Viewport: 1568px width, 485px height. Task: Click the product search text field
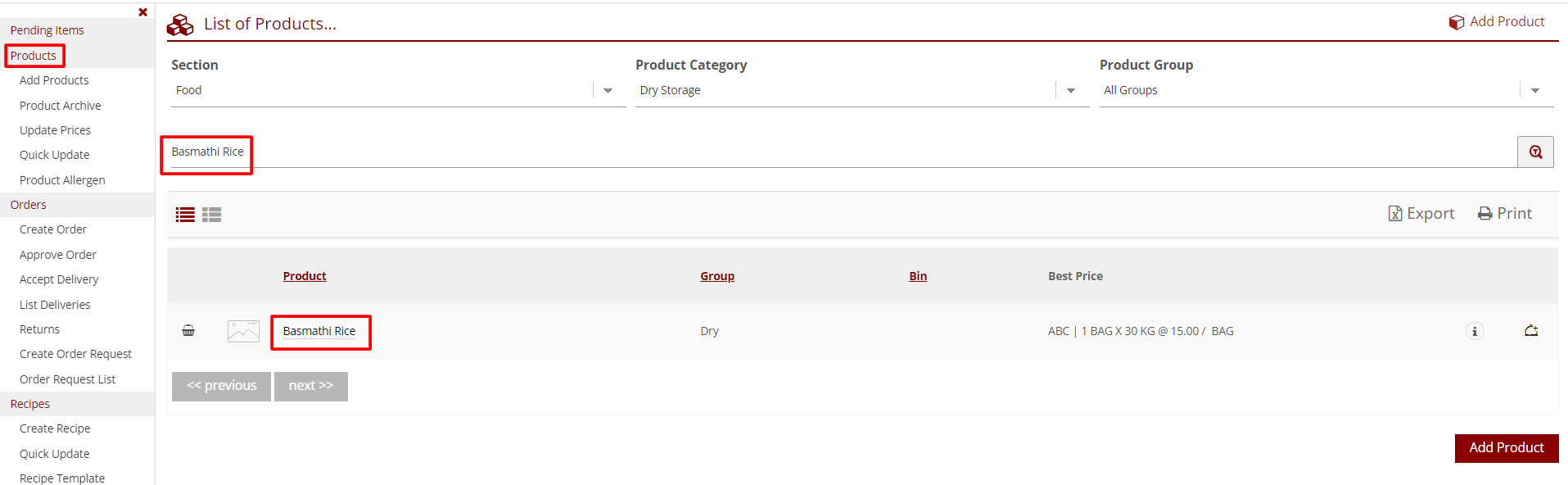pyautogui.click(x=819, y=152)
